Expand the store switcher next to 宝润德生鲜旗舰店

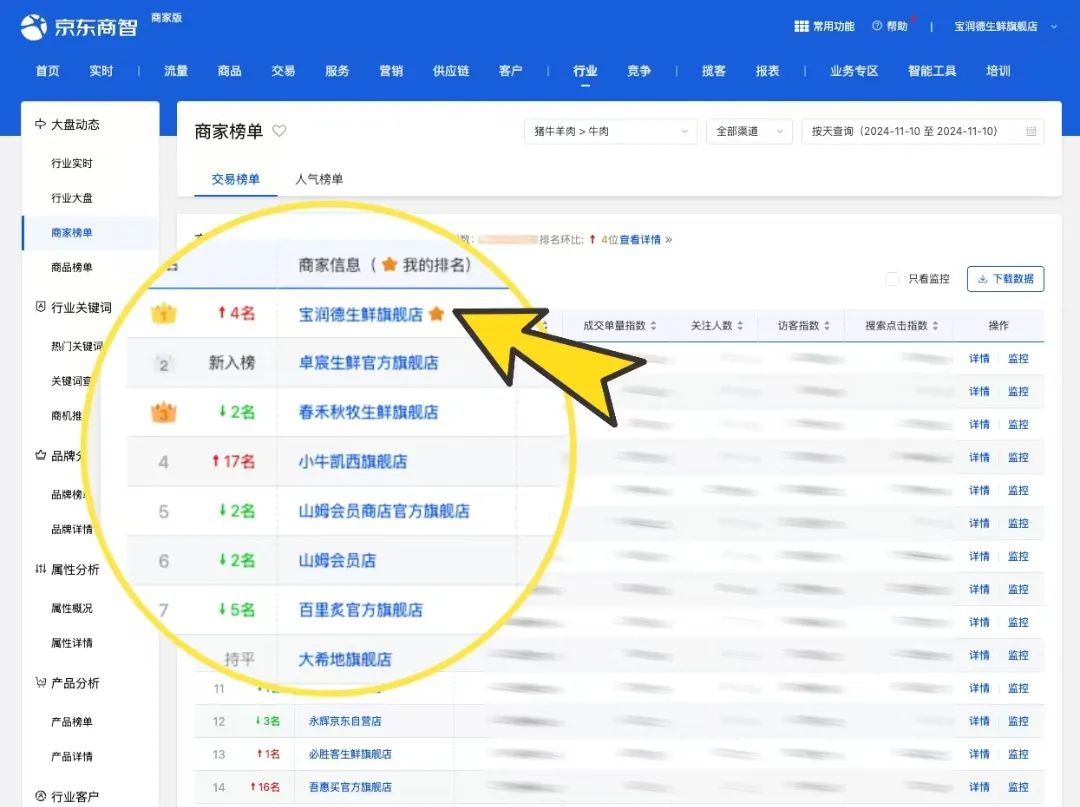pyautogui.click(x=1053, y=29)
